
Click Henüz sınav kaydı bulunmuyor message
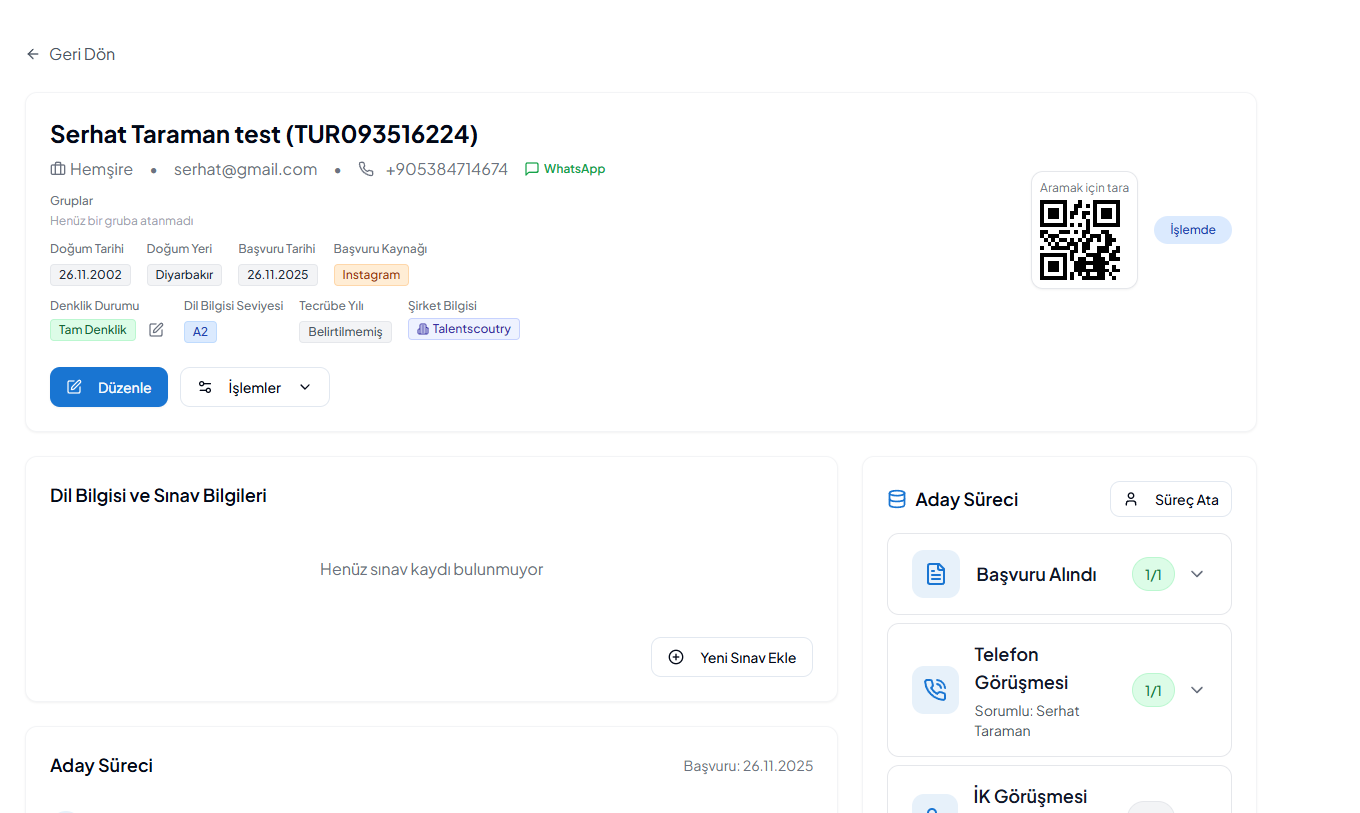(432, 569)
